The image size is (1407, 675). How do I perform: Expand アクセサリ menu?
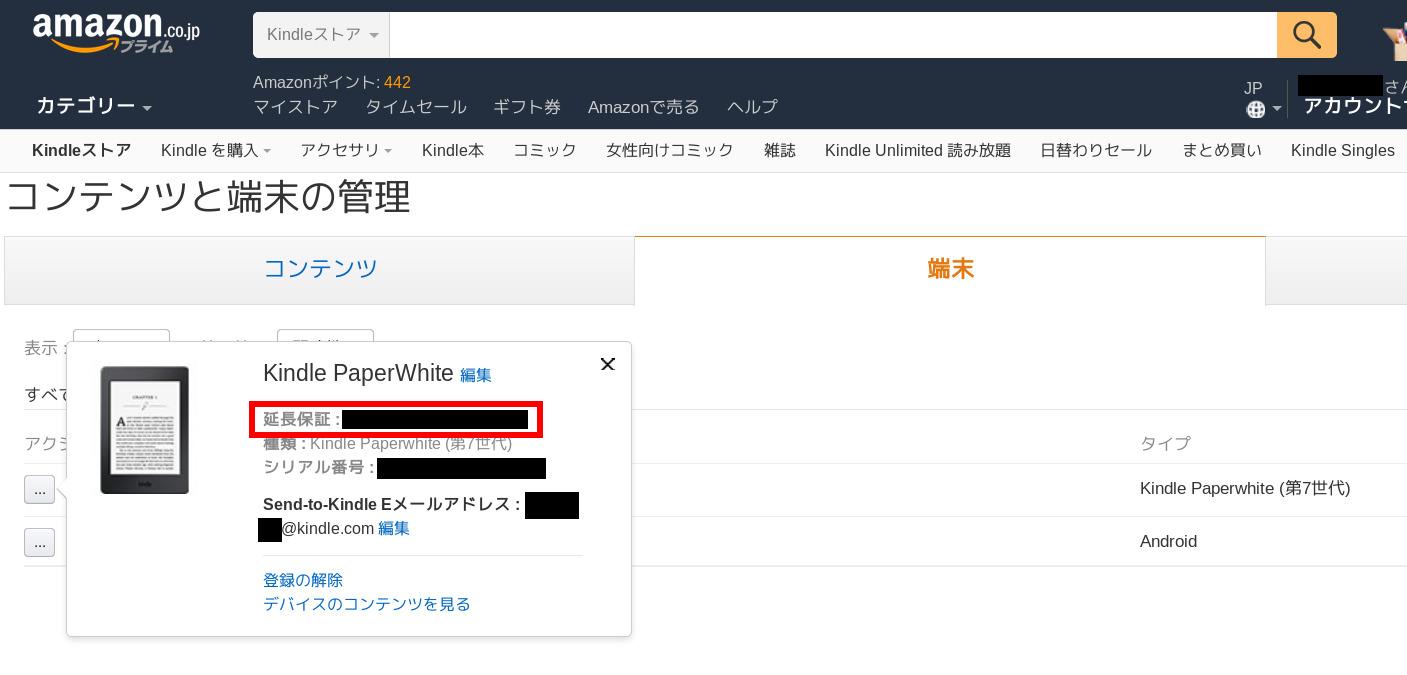pyautogui.click(x=346, y=150)
